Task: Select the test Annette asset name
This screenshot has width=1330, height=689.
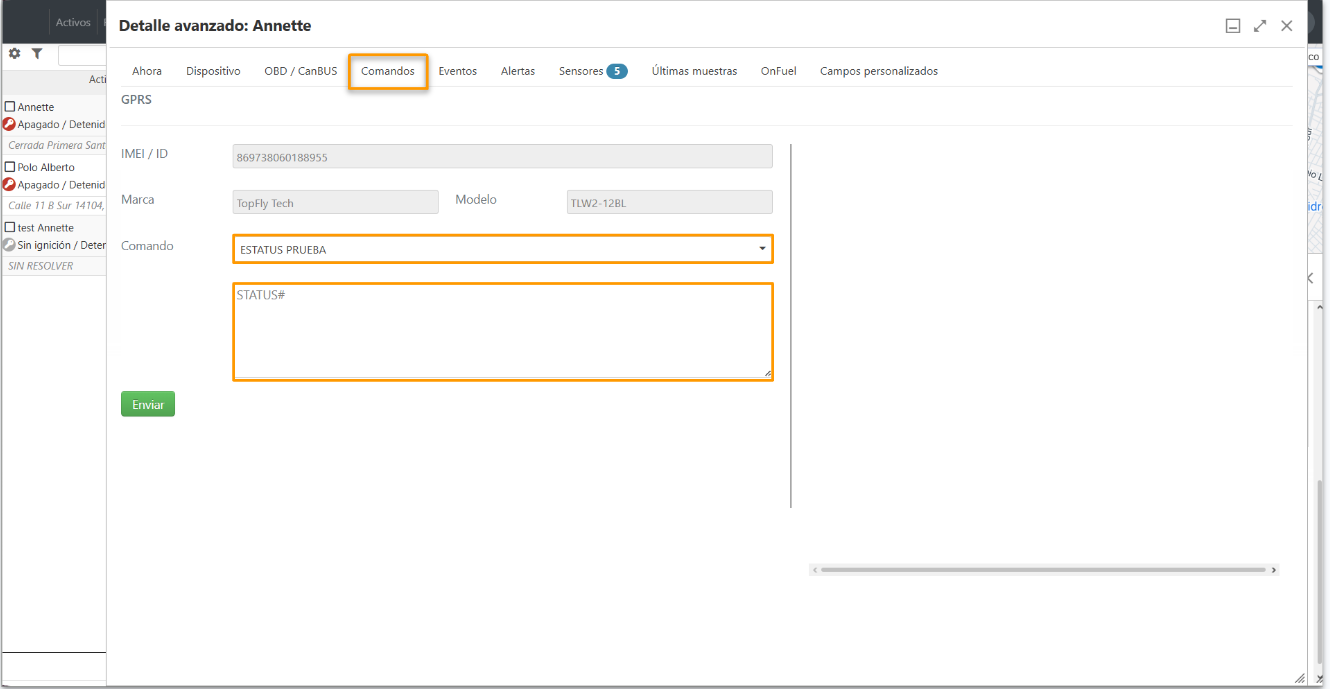Action: 46,228
